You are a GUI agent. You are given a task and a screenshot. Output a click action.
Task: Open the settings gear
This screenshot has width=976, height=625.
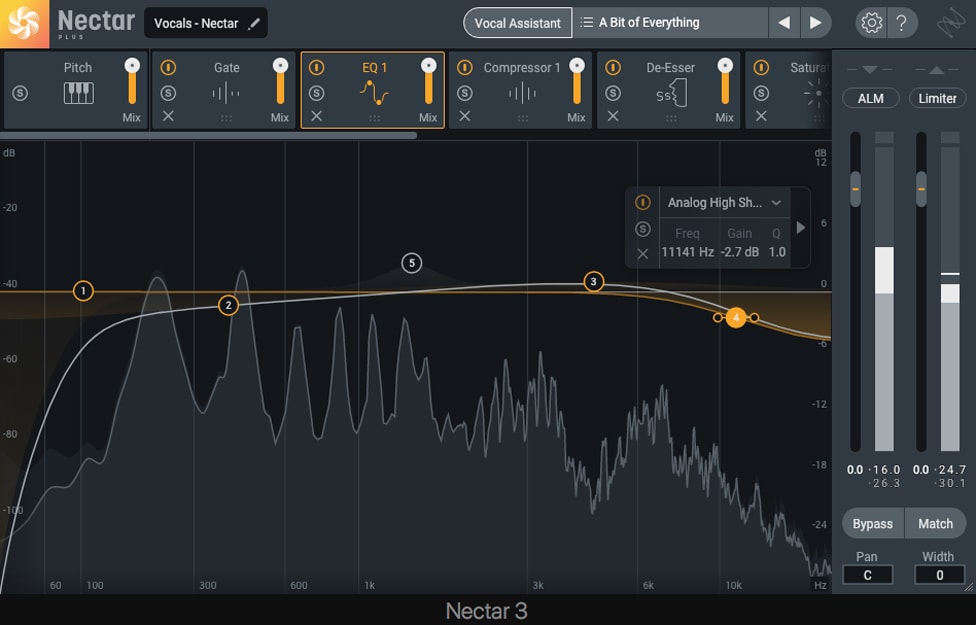(x=871, y=23)
